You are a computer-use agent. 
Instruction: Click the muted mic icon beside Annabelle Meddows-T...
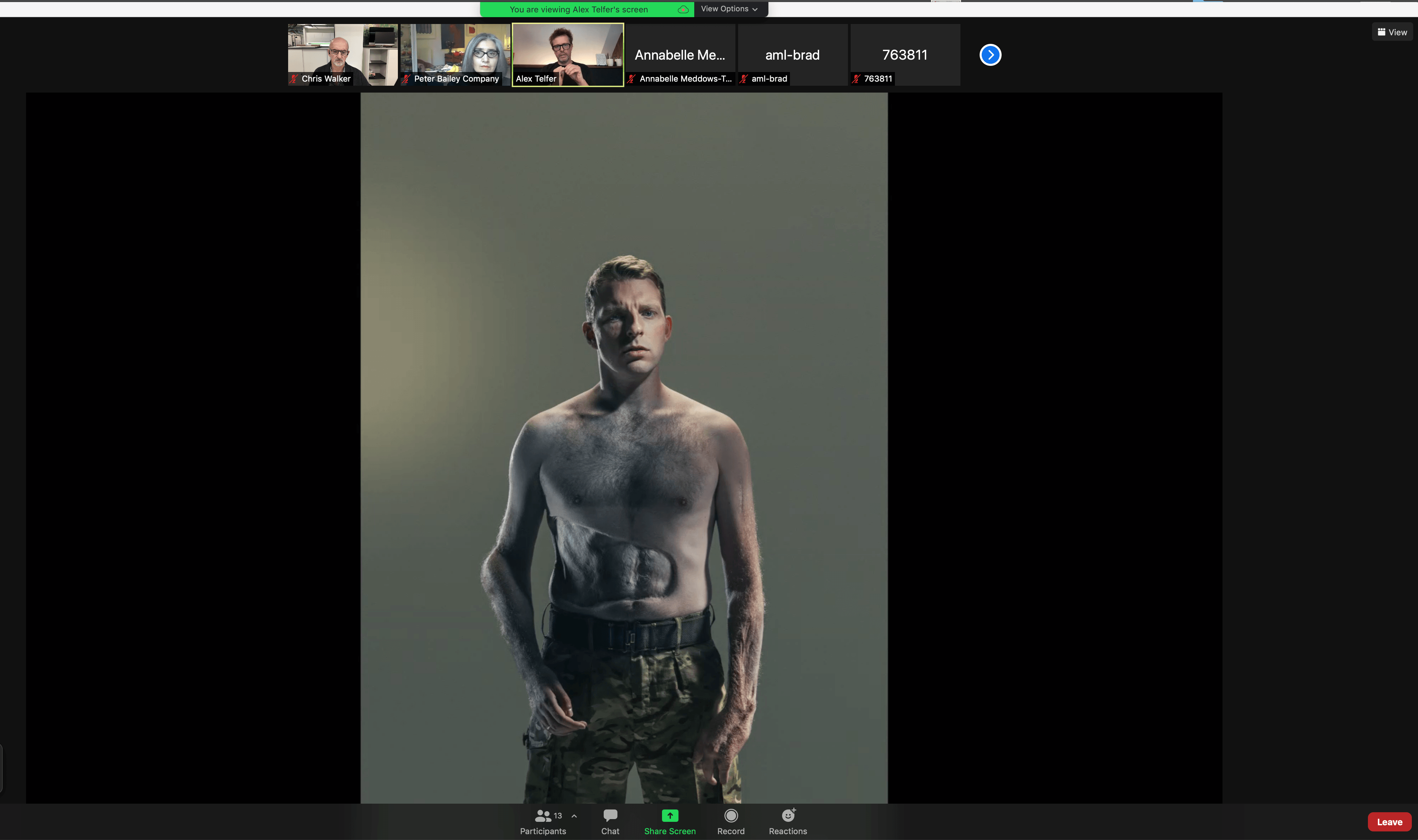631,79
